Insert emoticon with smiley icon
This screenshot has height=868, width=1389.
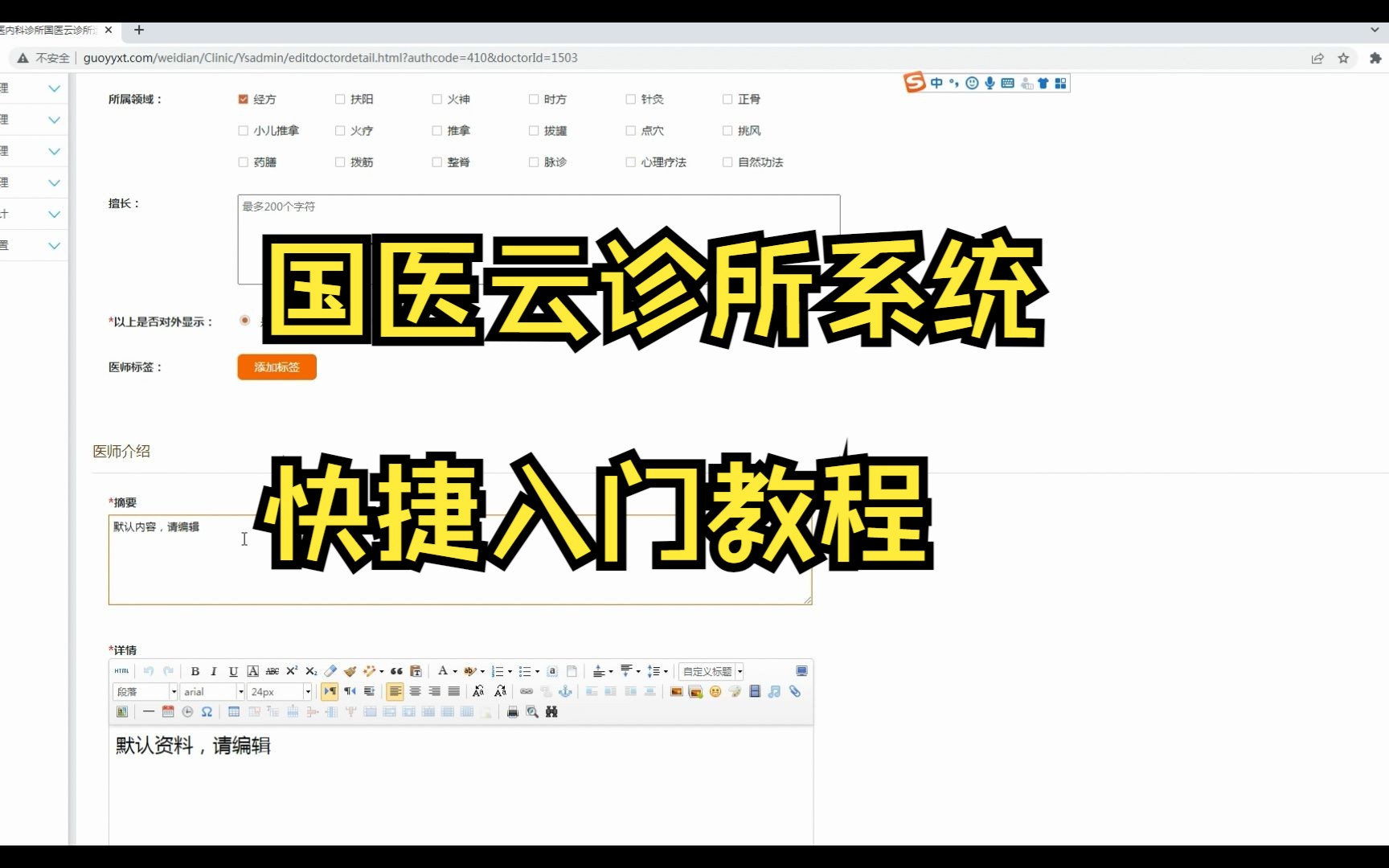click(715, 691)
